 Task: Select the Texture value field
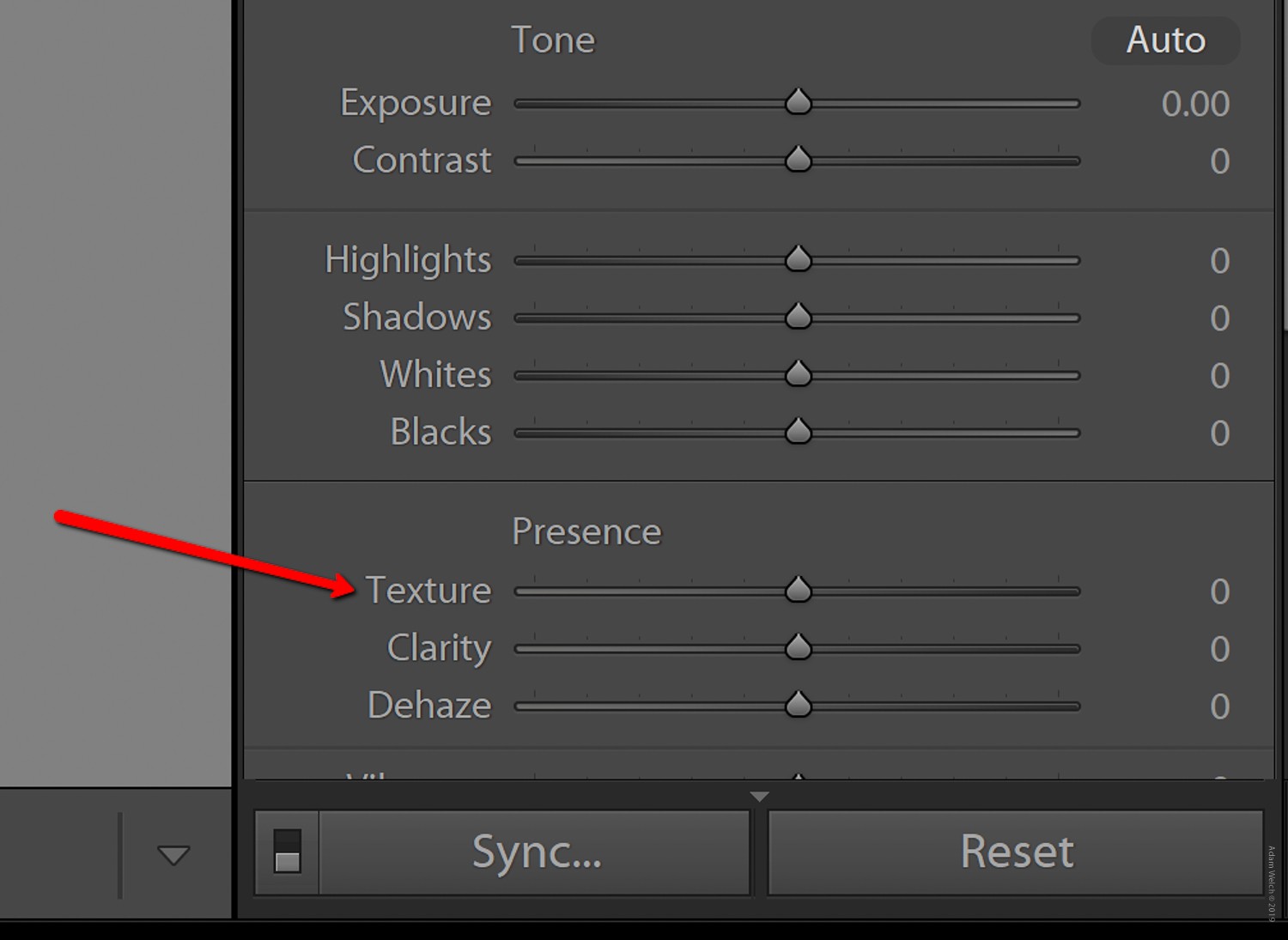pos(1219,591)
